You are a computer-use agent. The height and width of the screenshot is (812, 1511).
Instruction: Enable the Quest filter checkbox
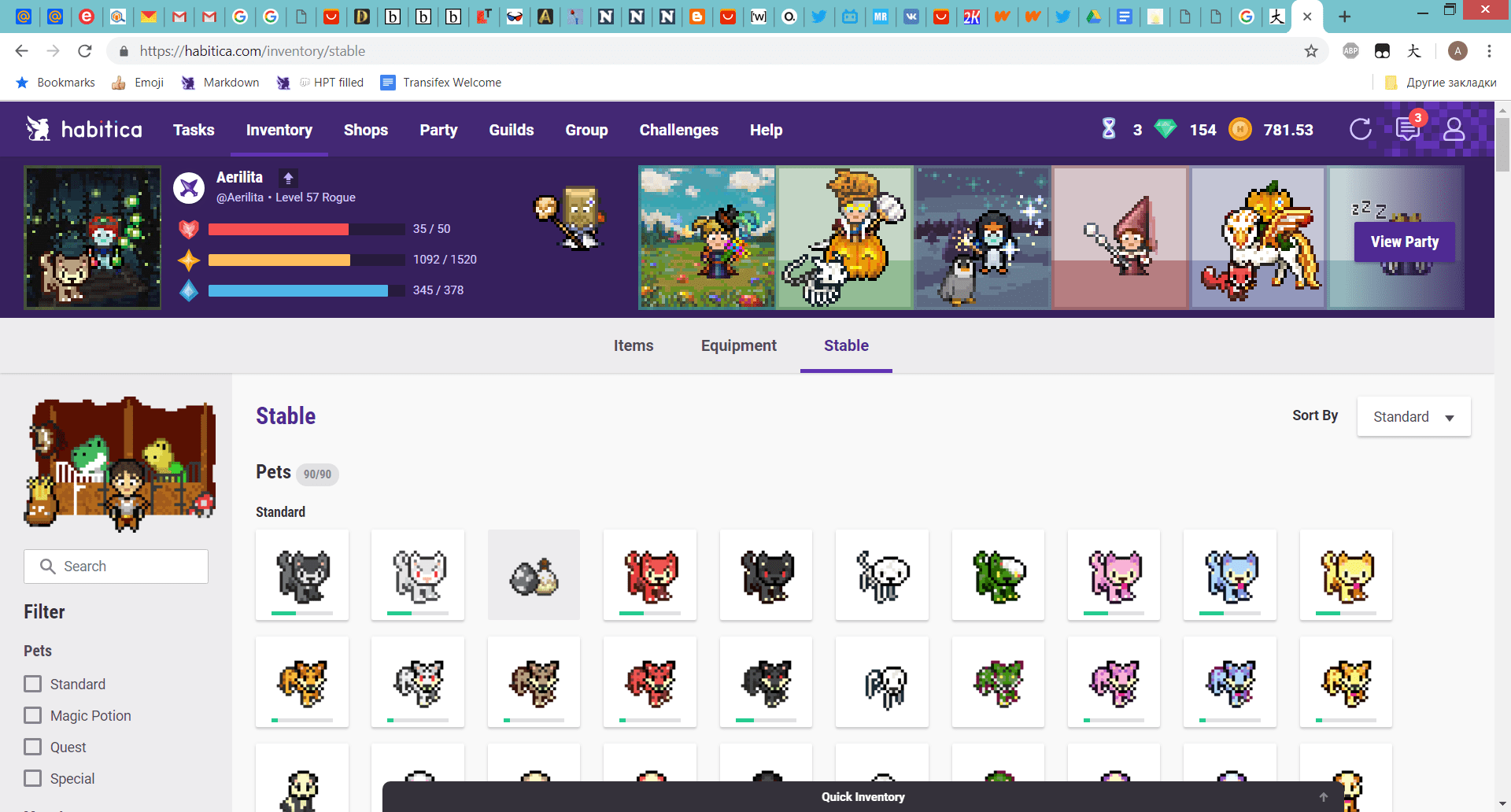point(32,747)
